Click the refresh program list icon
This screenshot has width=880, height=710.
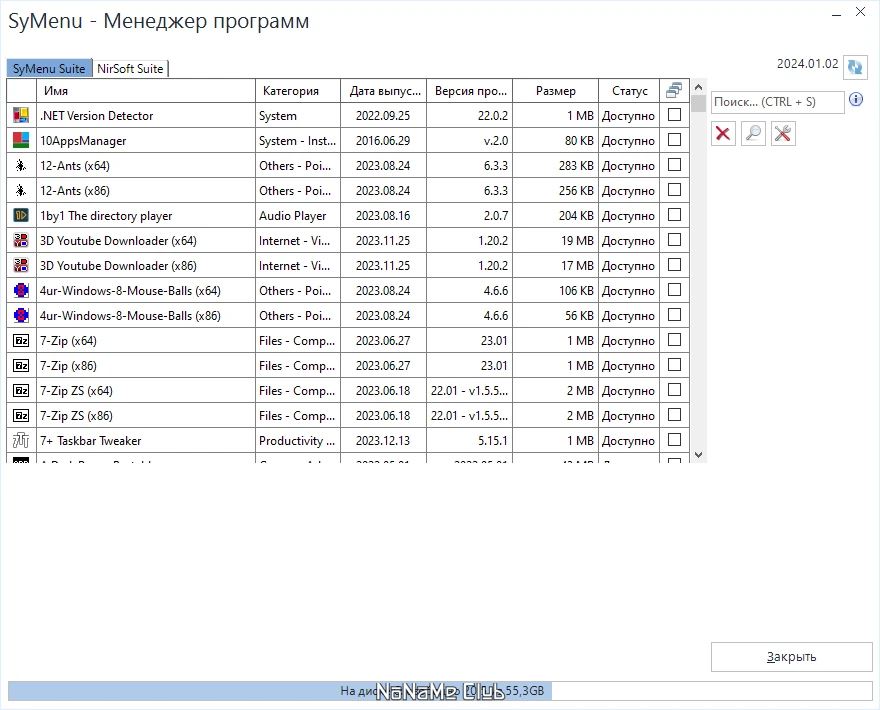[855, 67]
